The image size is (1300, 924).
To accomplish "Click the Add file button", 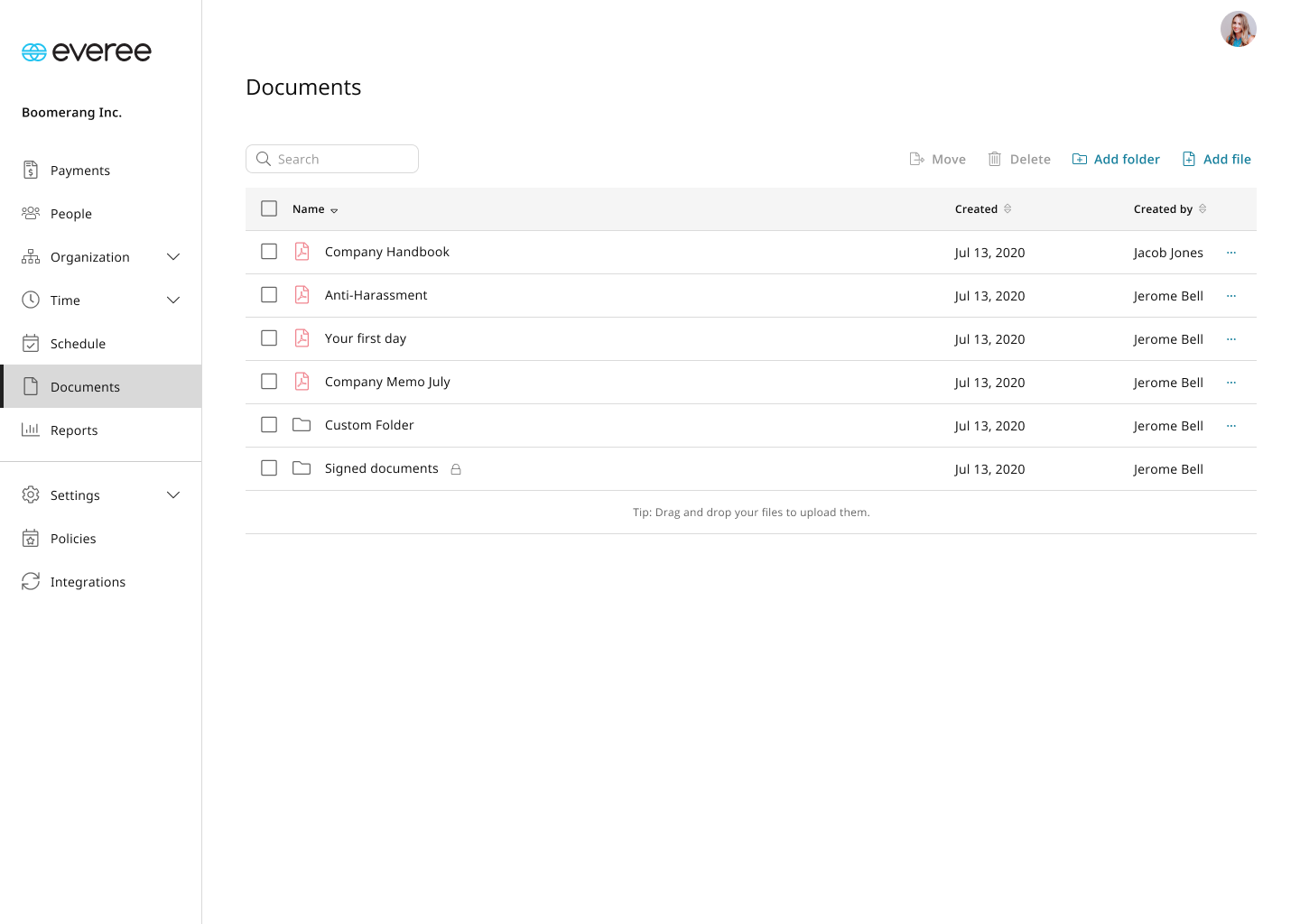I will click(1217, 159).
